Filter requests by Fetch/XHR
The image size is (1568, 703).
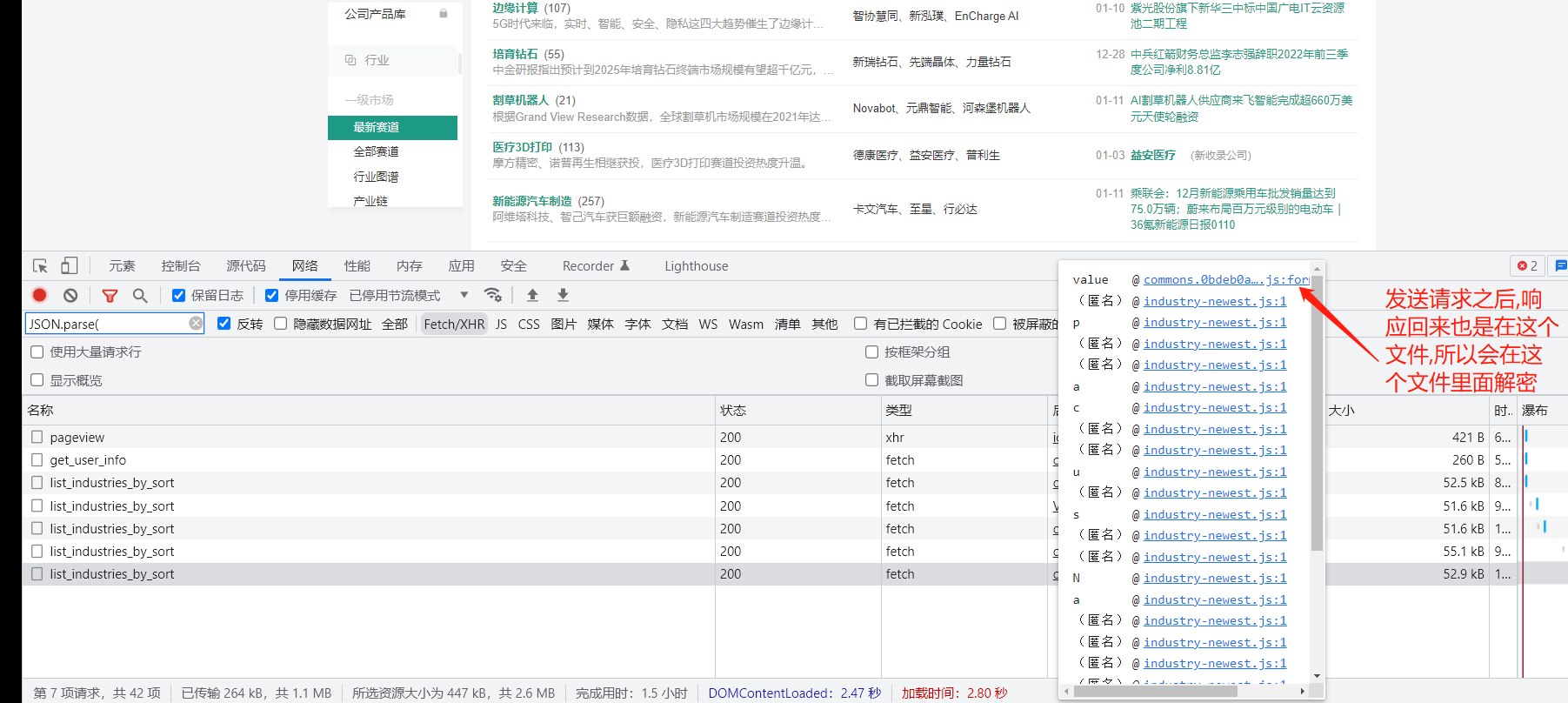pyautogui.click(x=455, y=324)
